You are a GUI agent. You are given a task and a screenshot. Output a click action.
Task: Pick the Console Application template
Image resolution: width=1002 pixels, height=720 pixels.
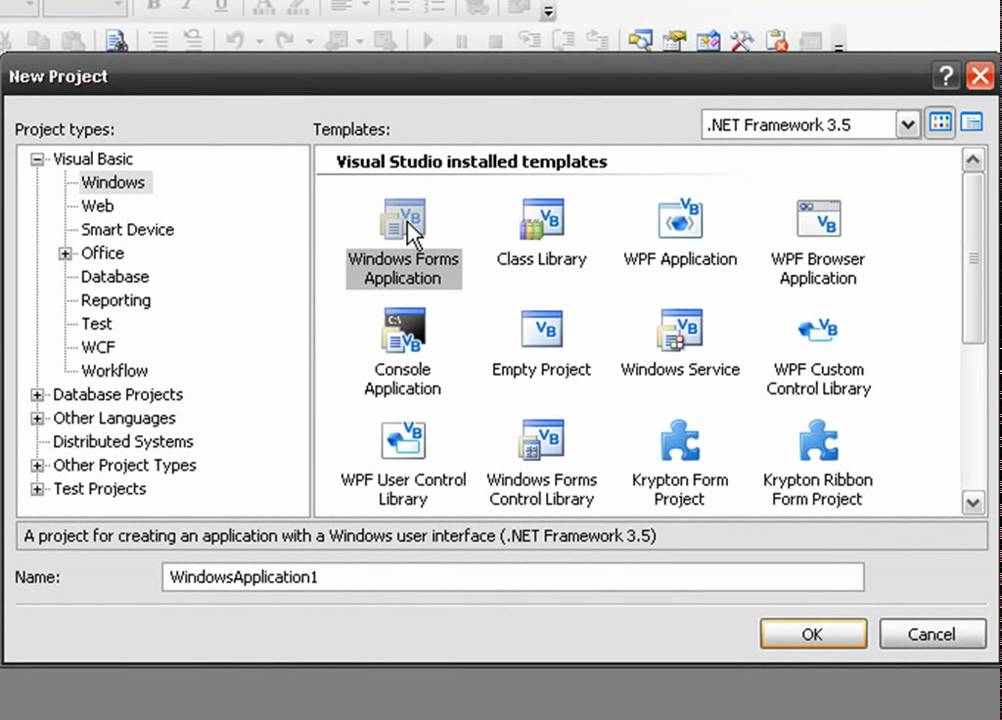point(403,353)
